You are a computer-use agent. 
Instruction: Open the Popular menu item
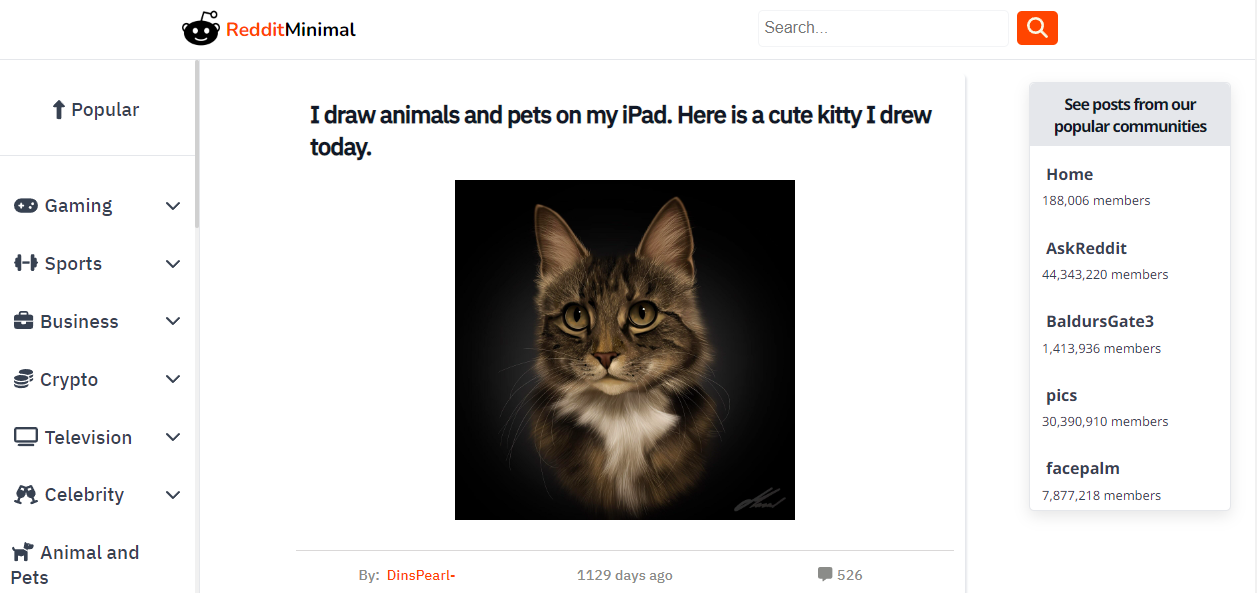[x=96, y=110]
